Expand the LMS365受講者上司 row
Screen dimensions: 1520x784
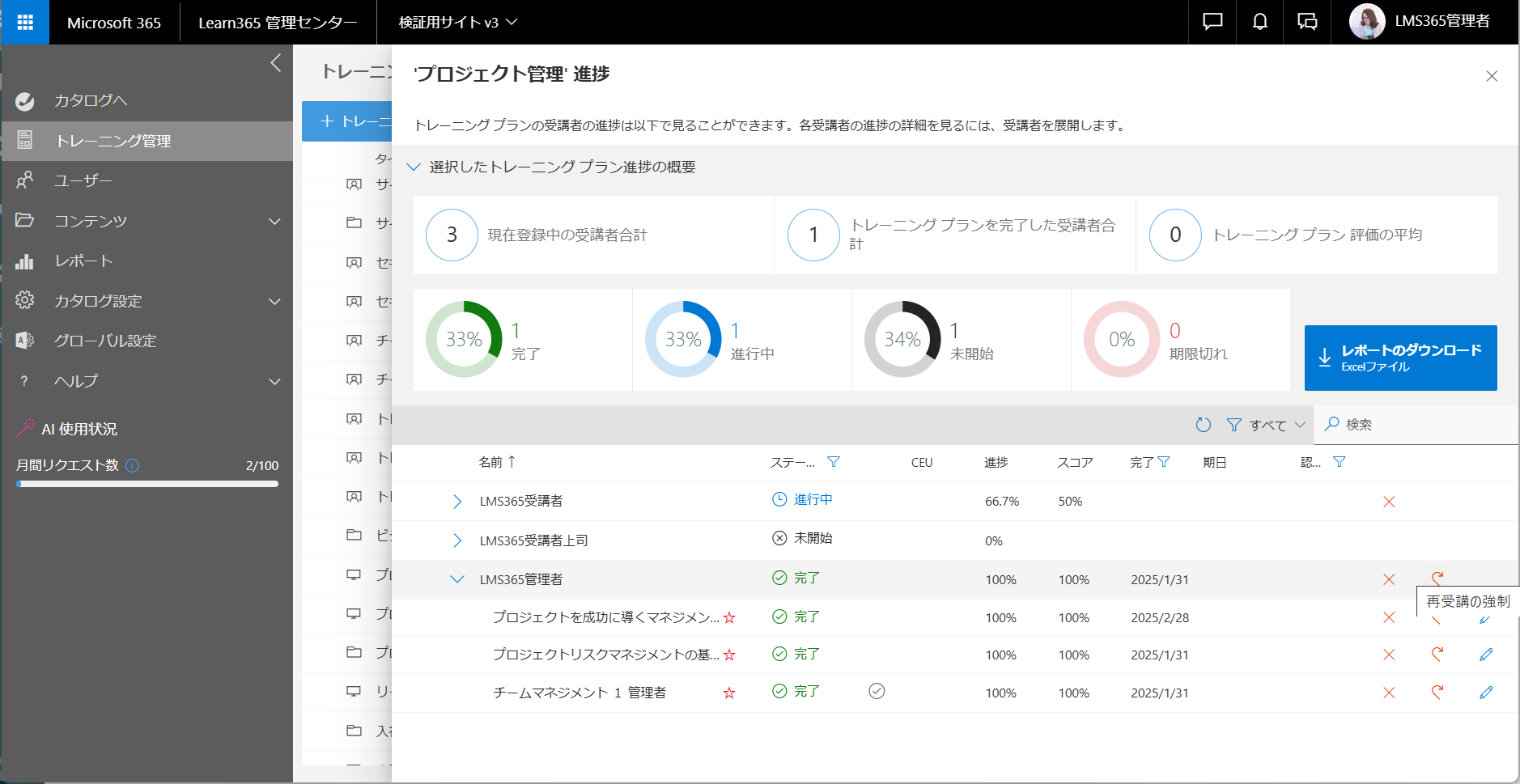457,540
